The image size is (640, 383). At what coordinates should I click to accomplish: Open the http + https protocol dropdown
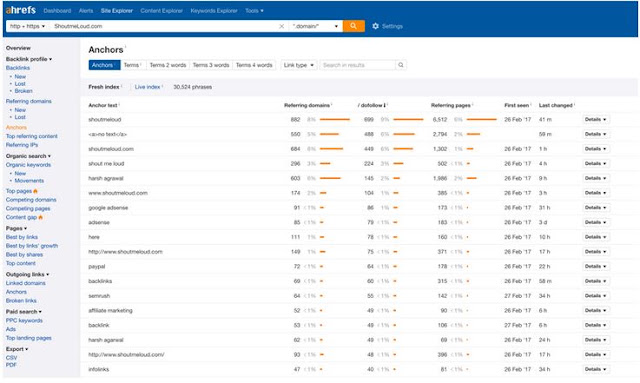[x=27, y=26]
